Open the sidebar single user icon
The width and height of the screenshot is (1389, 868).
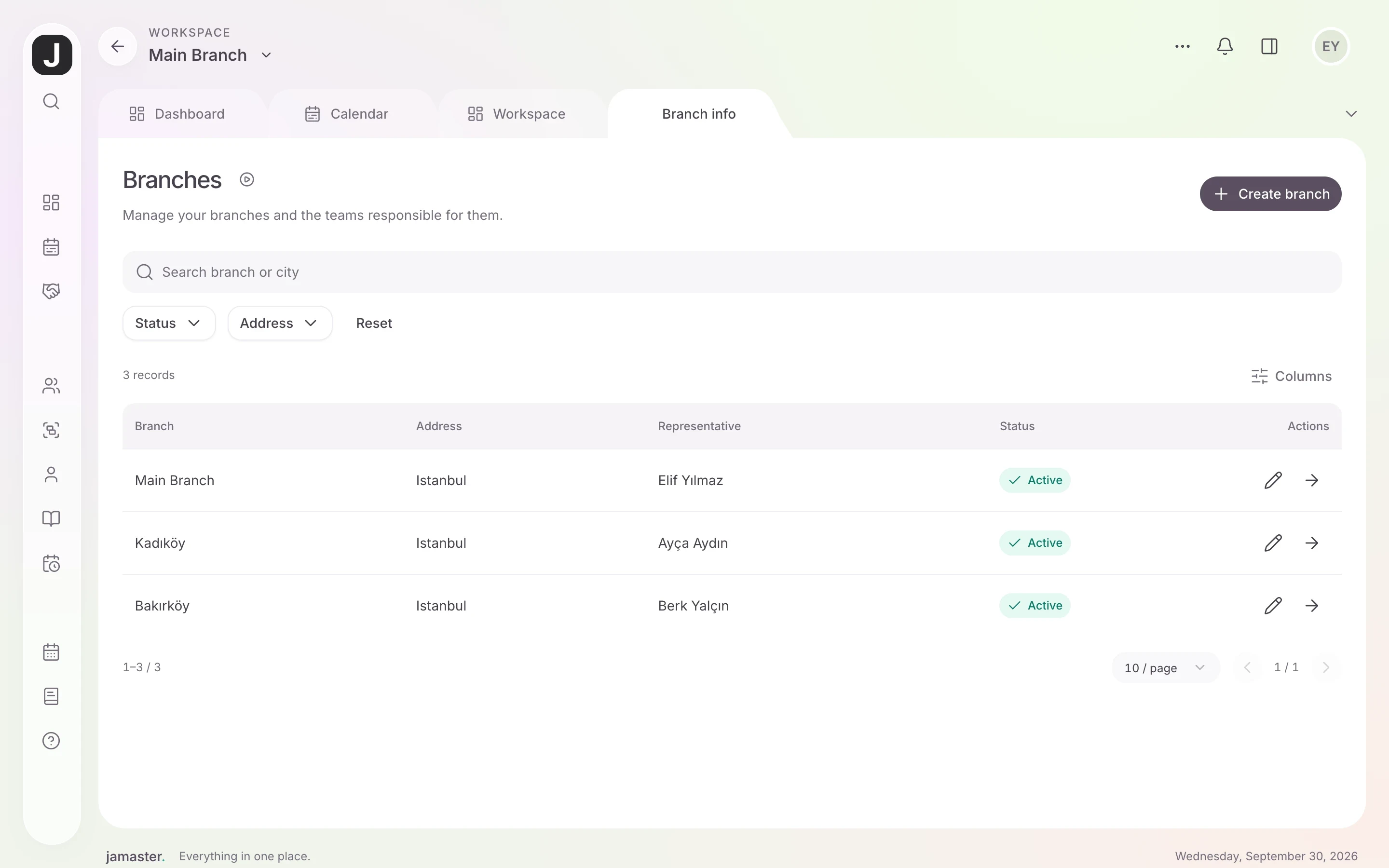point(51,475)
